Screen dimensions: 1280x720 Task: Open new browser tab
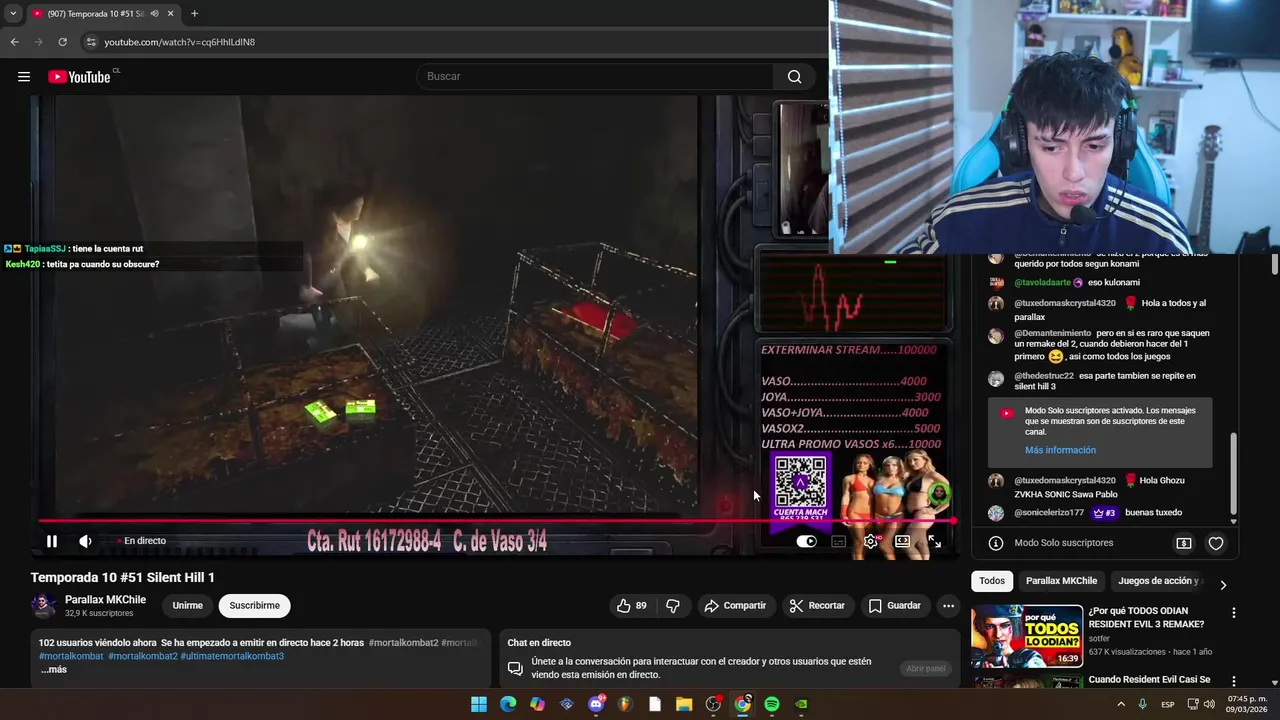click(x=194, y=14)
